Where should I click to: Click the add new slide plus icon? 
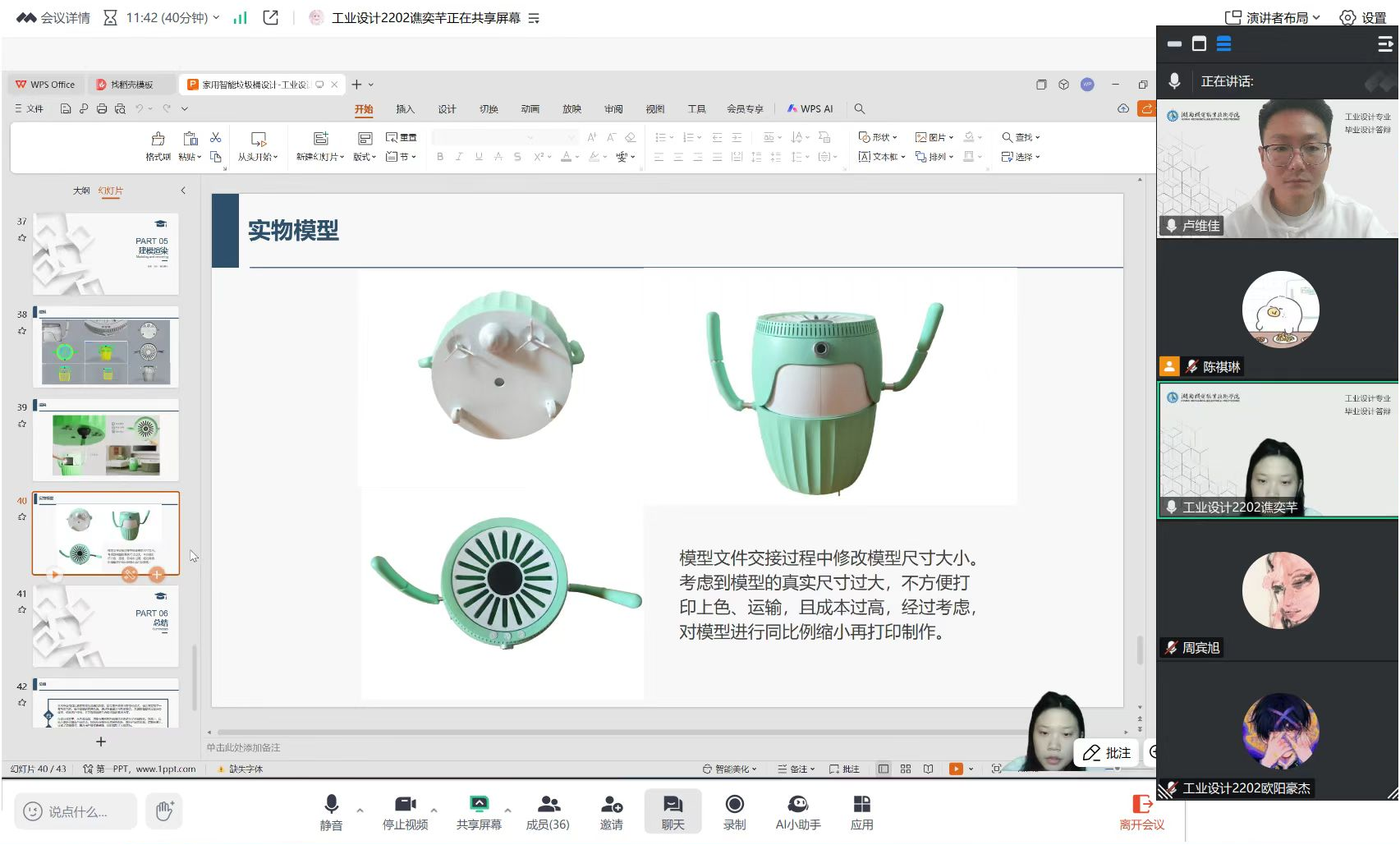tap(101, 742)
